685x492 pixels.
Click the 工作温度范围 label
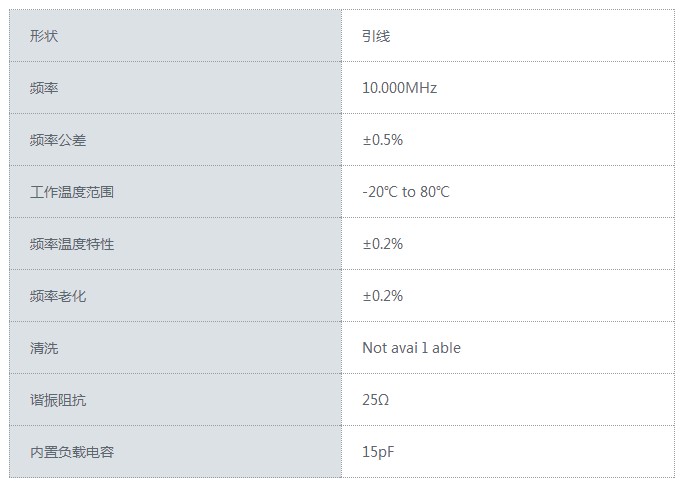point(72,192)
